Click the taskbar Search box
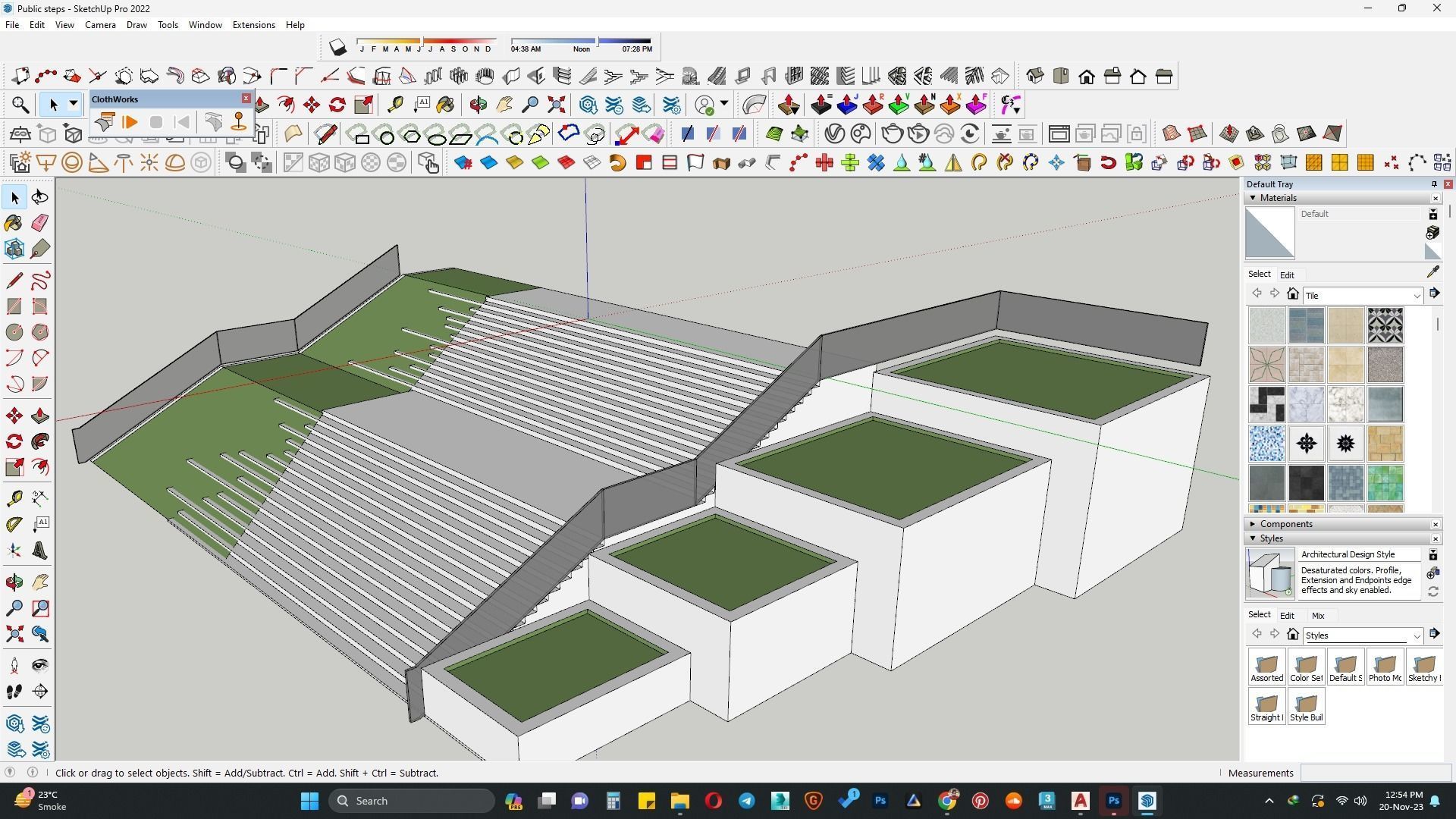Screen dimensions: 1456x819 [412, 801]
